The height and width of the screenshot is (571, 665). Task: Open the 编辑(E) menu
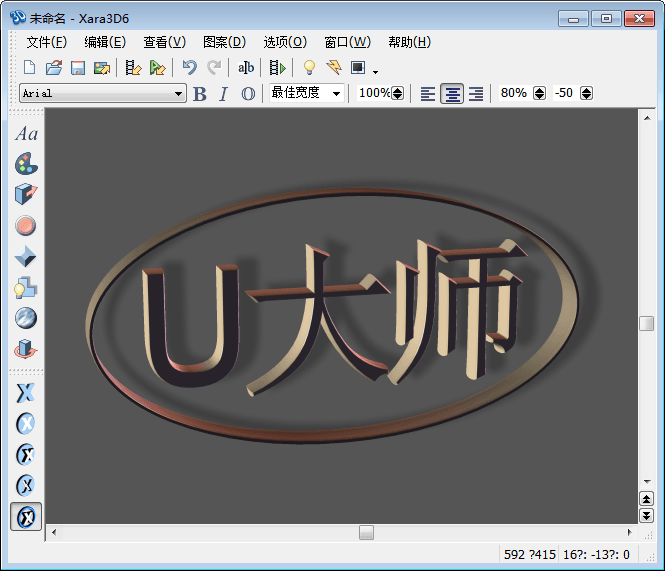click(105, 42)
